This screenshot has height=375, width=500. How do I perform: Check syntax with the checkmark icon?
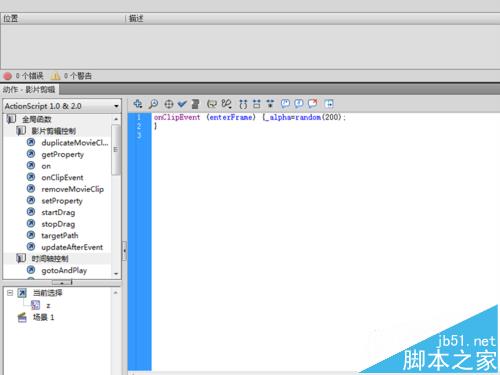[182, 104]
